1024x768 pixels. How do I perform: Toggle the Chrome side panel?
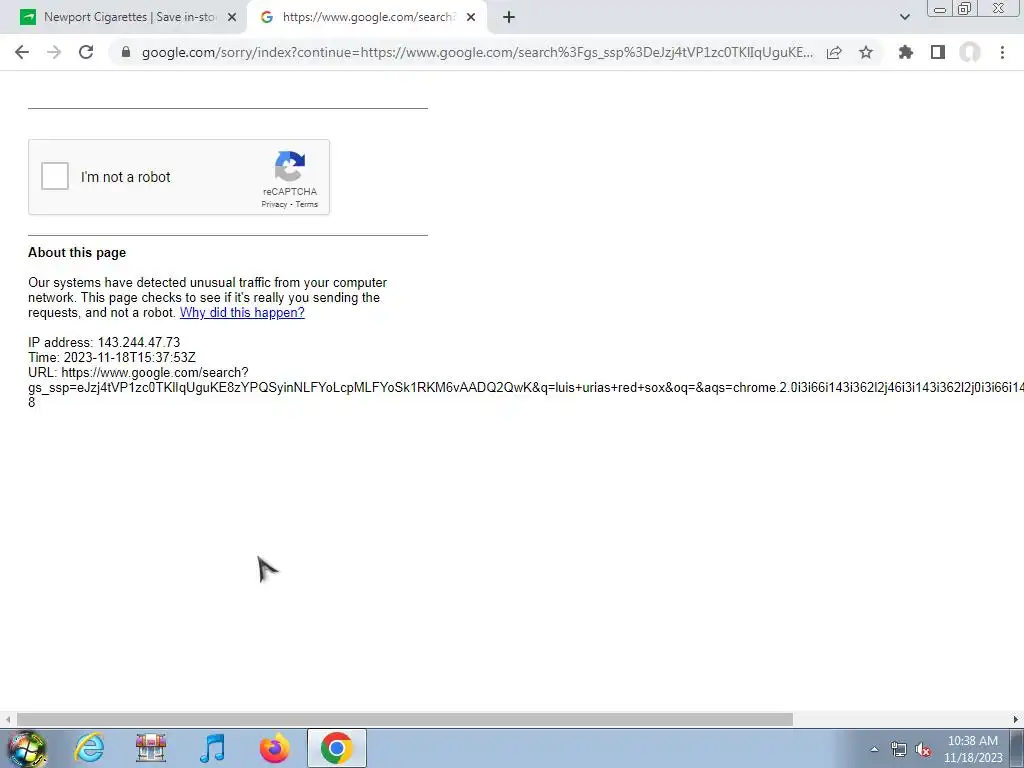click(938, 52)
